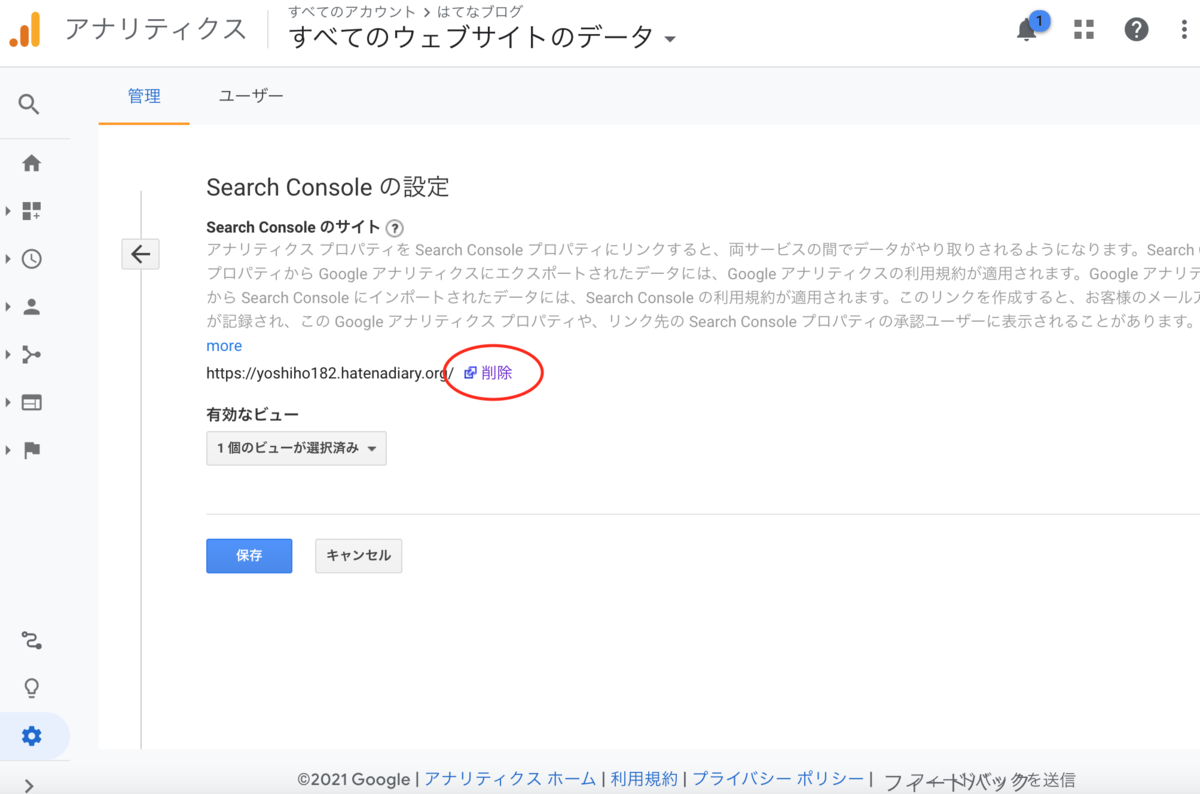1200x794 pixels.
Task: Click the external link icon beside 削除
Action: pyautogui.click(x=470, y=373)
